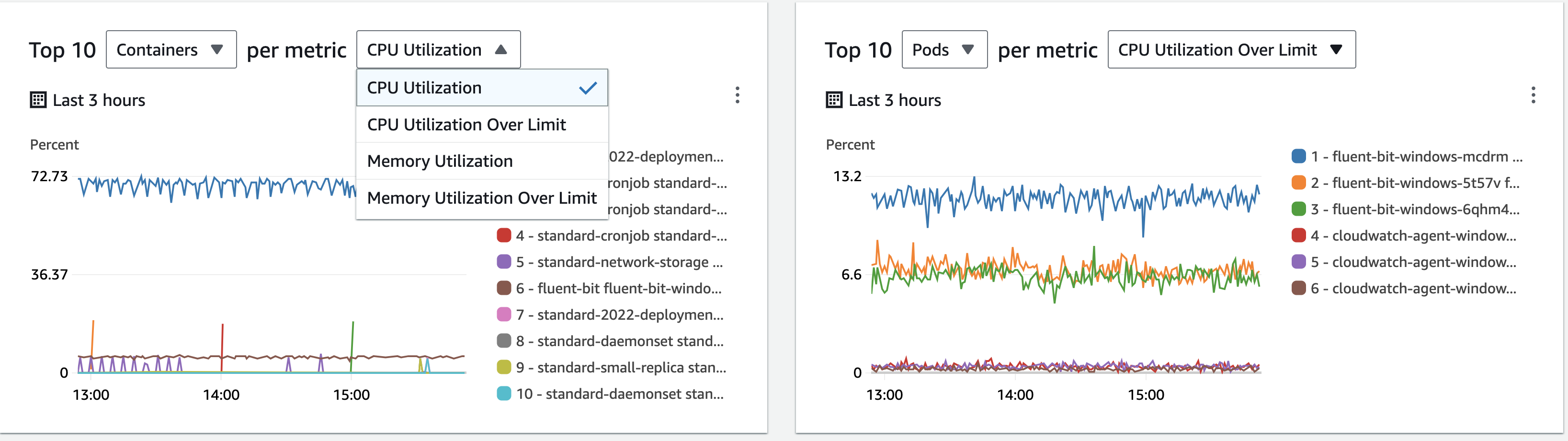Click green swatch for fluent-bit-windows-6qhm4
This screenshot has width=1568, height=441.
point(1299,209)
